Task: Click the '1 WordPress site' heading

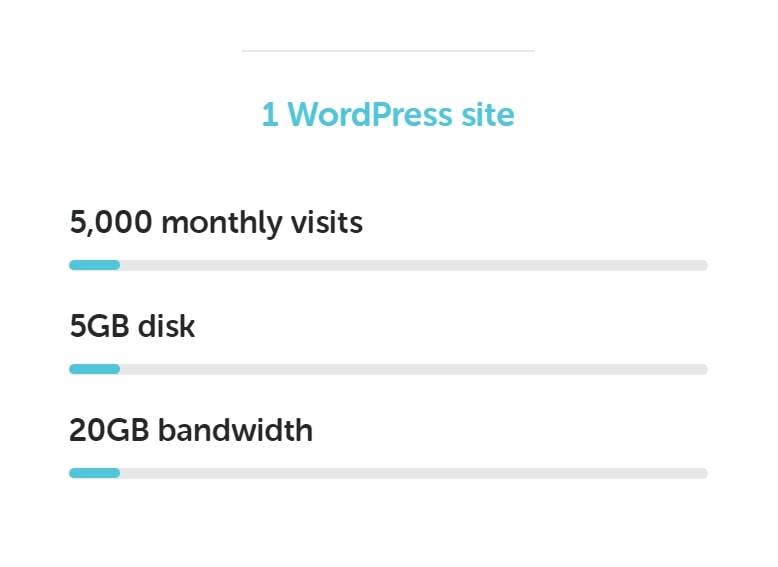Action: click(x=388, y=115)
